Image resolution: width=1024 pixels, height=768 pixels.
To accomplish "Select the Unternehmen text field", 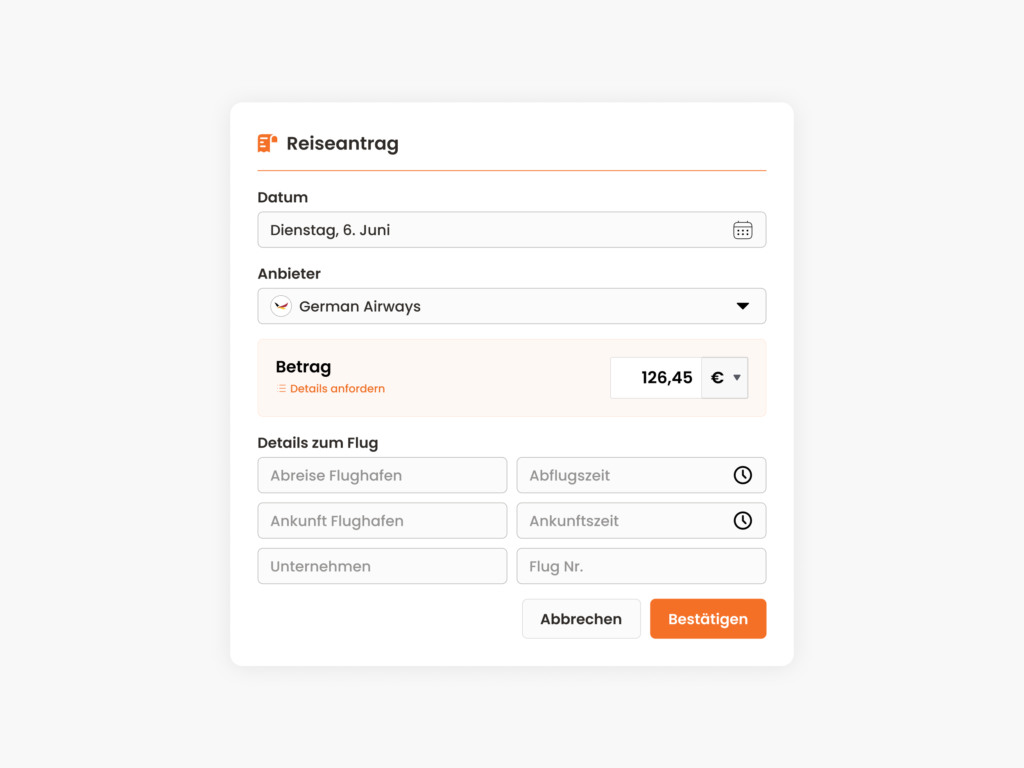I will pos(382,566).
